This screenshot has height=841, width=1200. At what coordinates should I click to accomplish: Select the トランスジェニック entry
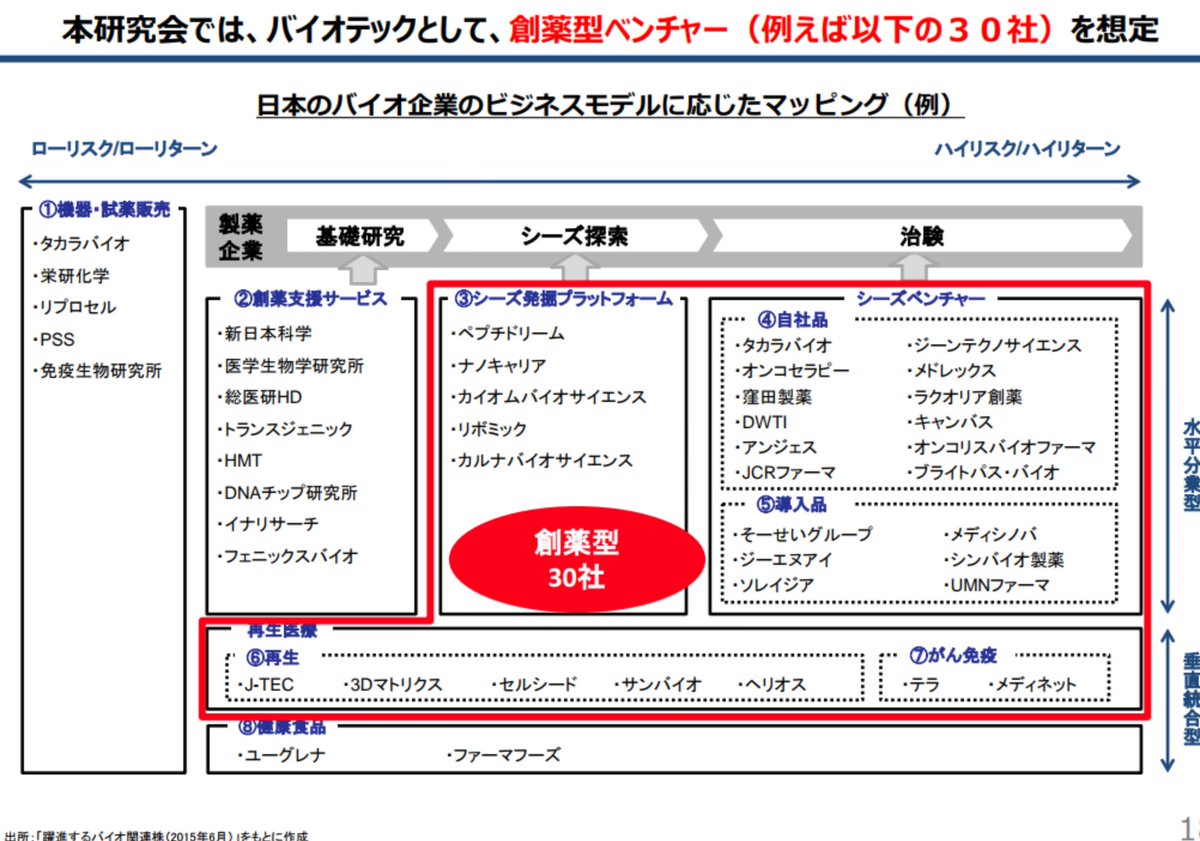285,429
